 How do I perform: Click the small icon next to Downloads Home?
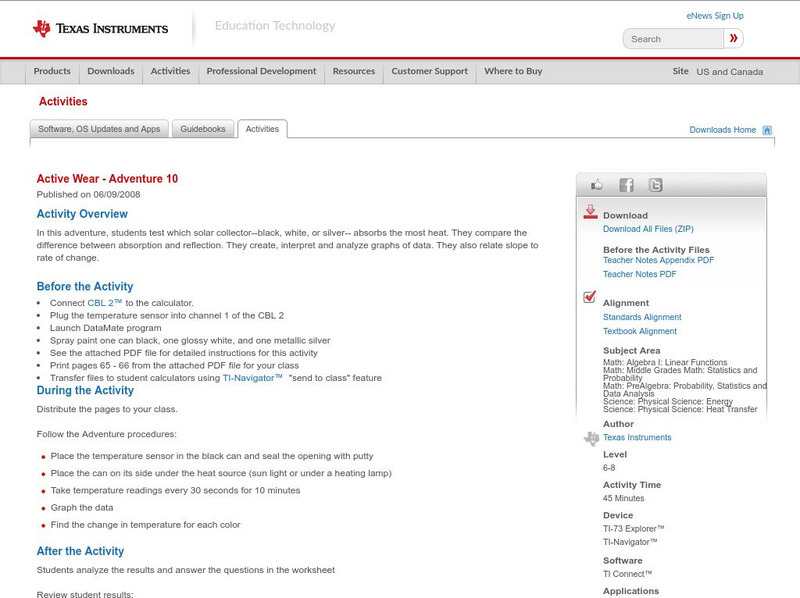[766, 129]
